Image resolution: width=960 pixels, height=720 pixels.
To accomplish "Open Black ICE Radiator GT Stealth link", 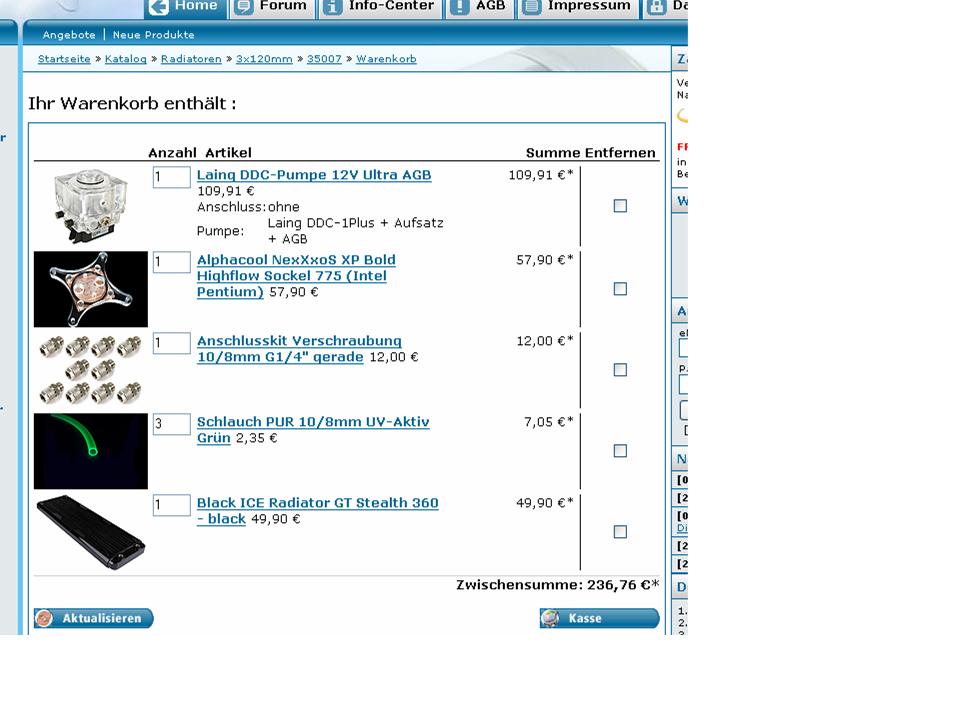I will pyautogui.click(x=317, y=511).
